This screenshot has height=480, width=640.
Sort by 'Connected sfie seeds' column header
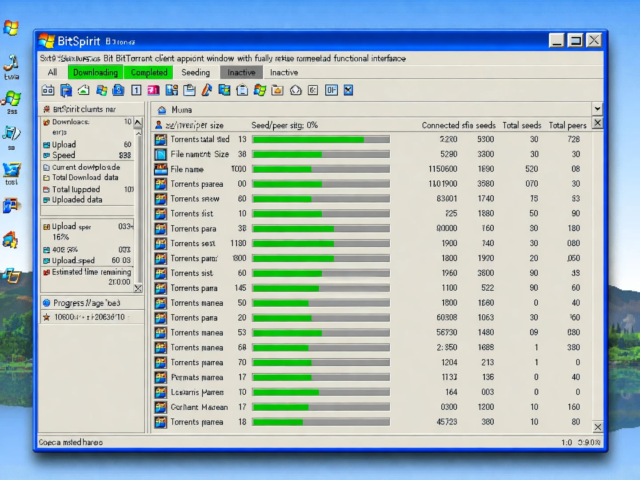click(458, 125)
